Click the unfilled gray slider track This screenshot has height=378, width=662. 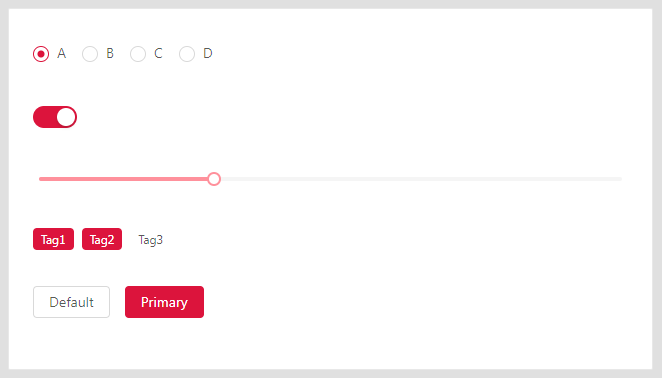(x=421, y=179)
